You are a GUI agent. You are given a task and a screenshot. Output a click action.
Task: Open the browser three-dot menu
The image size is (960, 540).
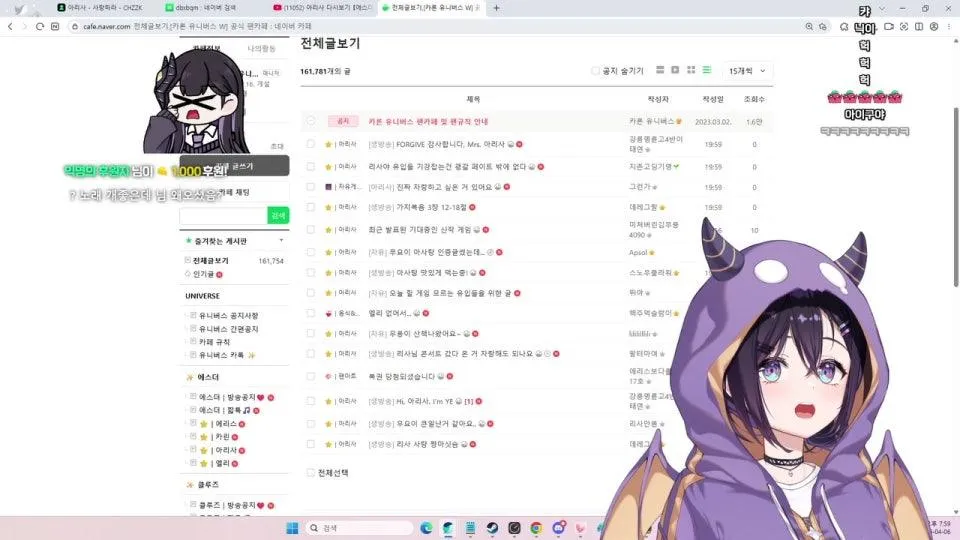(x=950, y=26)
